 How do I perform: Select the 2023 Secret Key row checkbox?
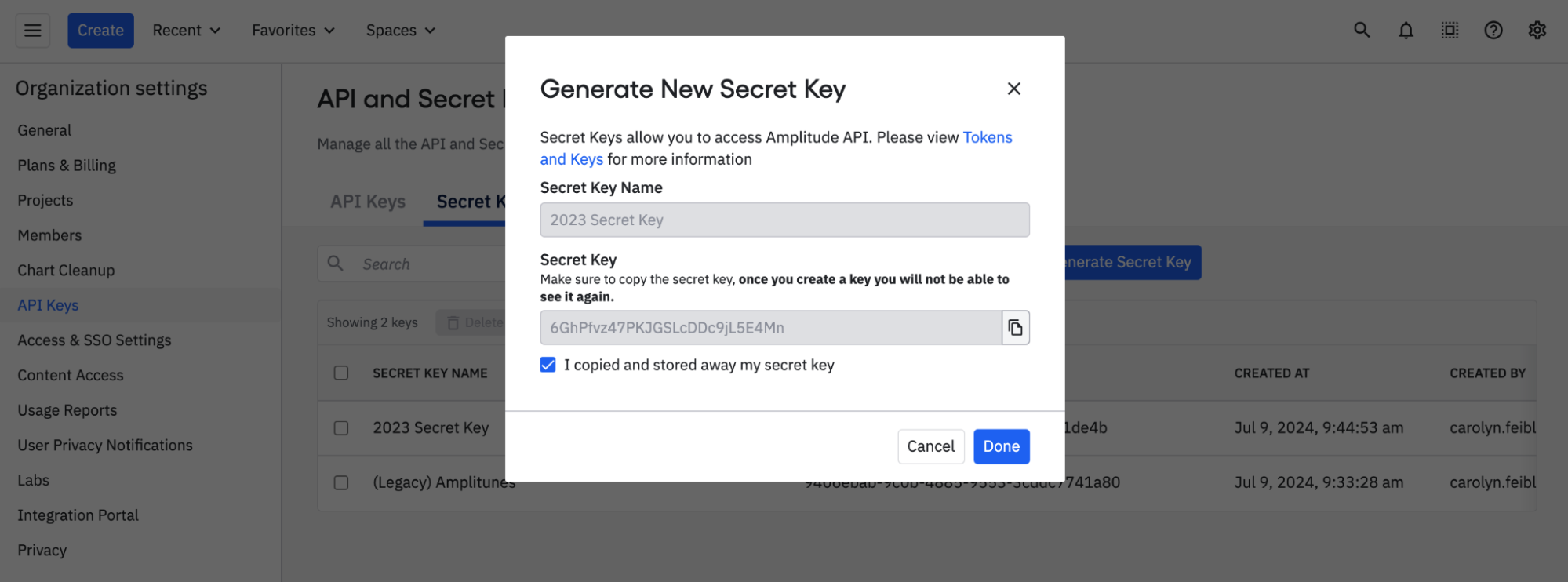[x=341, y=428]
